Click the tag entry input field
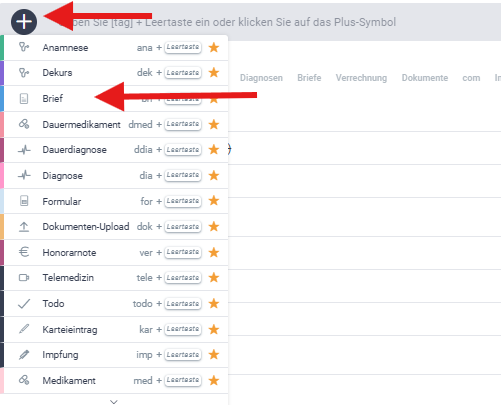The height and width of the screenshot is (405, 501). (267, 22)
